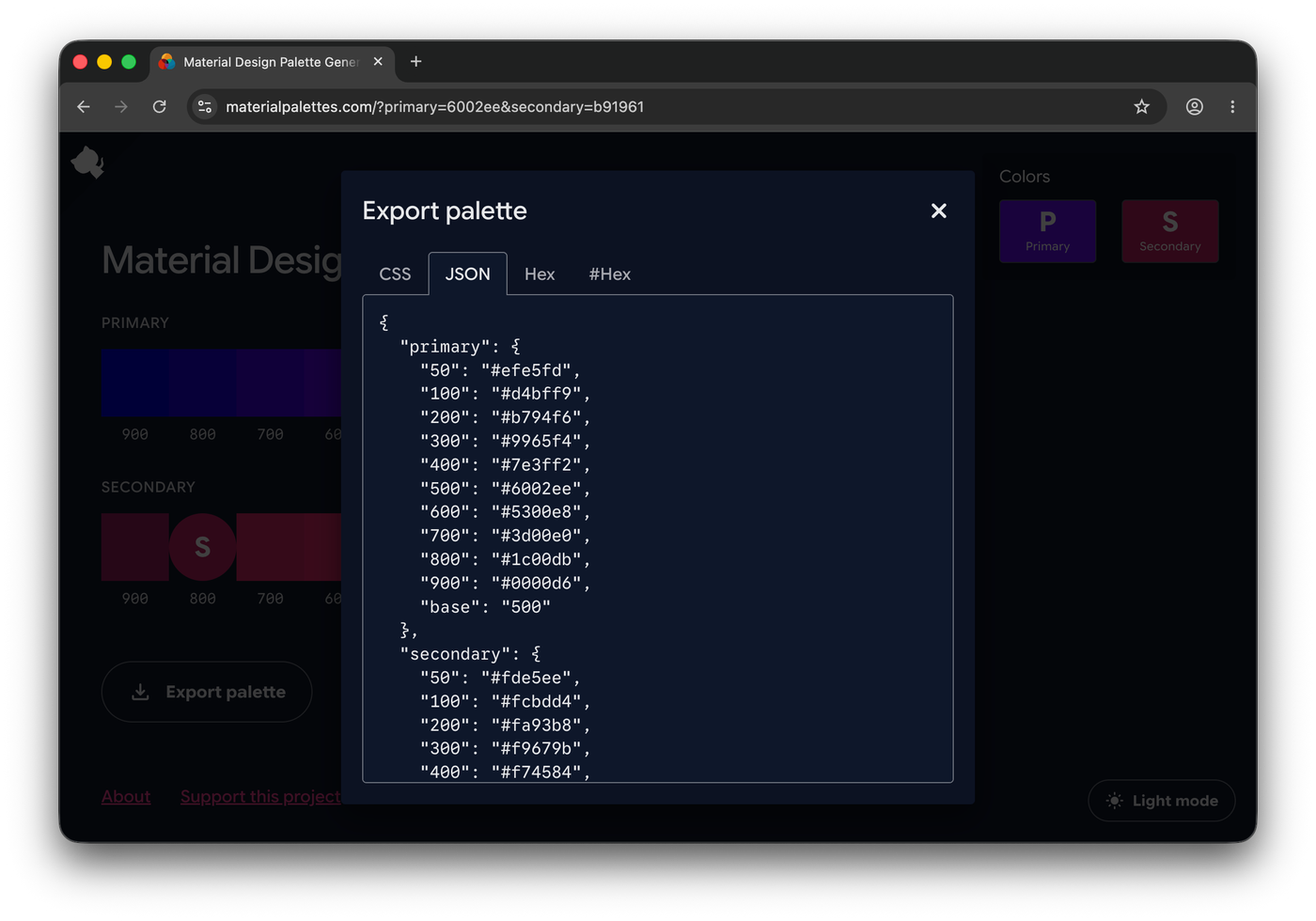The width and height of the screenshot is (1316, 921).
Task: Switch to Light mode
Action: (1161, 801)
